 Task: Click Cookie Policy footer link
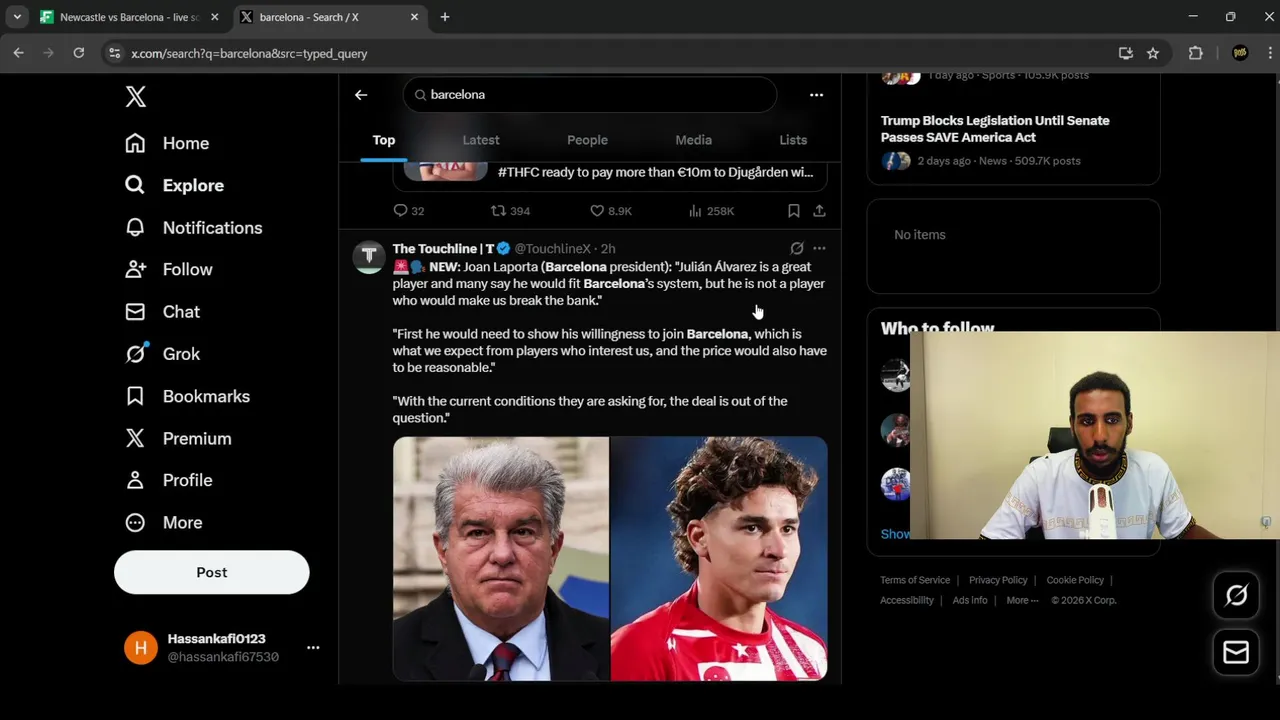pos(1075,580)
